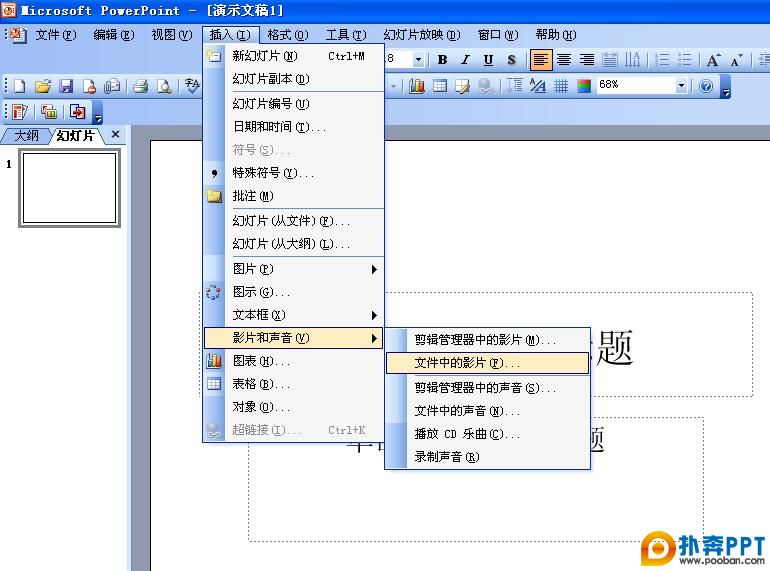
Task: Choose 新幻灯片(N) from Insert menu
Action: coord(293,56)
